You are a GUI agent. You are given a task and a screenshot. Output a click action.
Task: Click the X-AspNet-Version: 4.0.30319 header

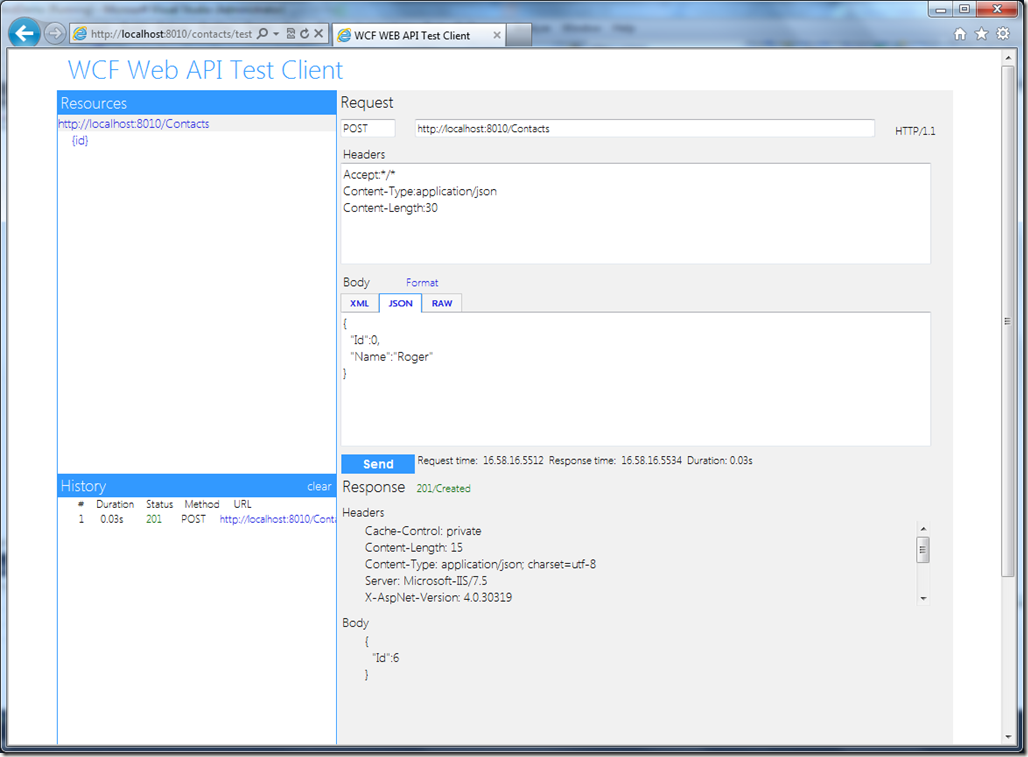click(439, 597)
